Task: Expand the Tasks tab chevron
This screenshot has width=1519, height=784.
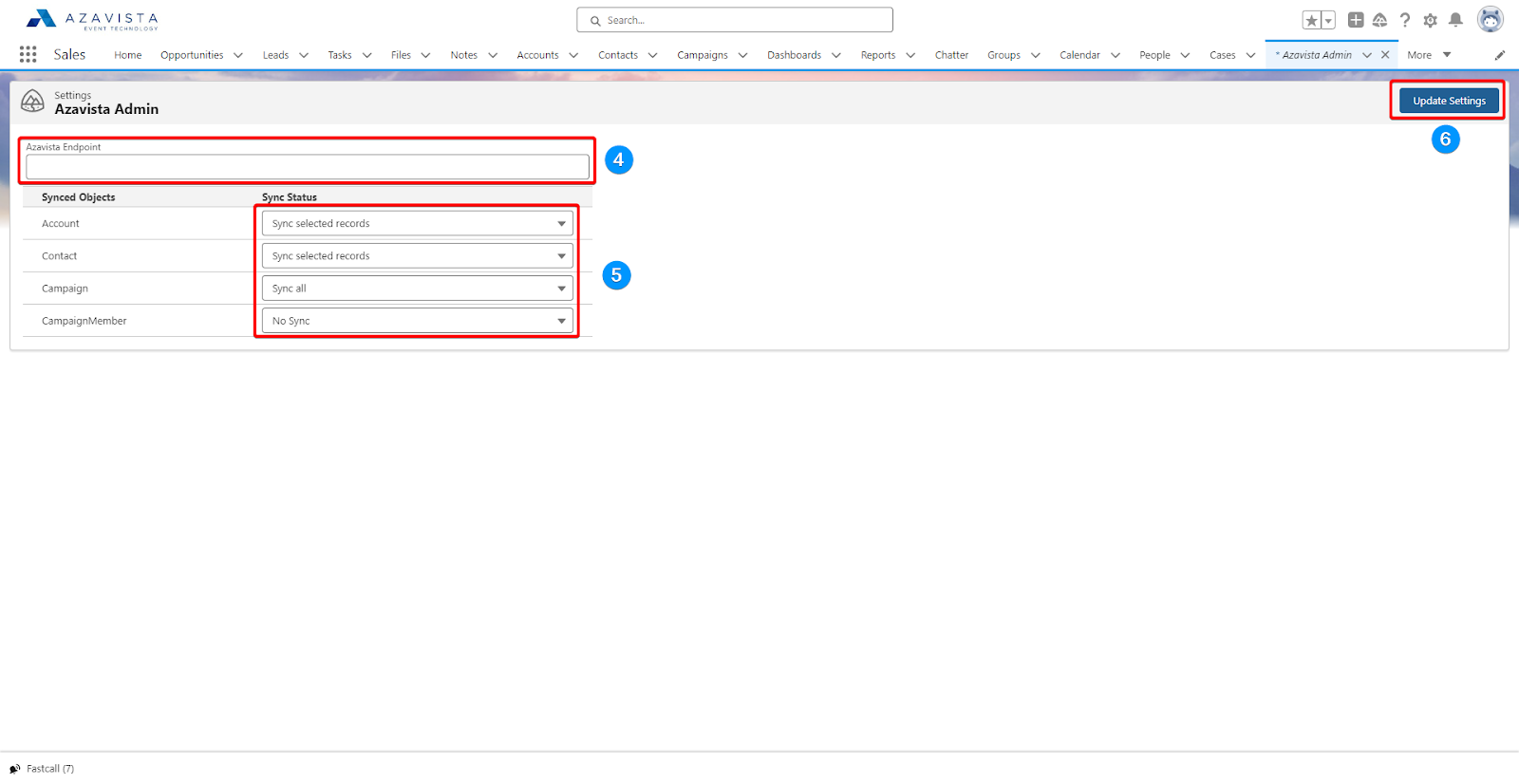Action: [367, 55]
